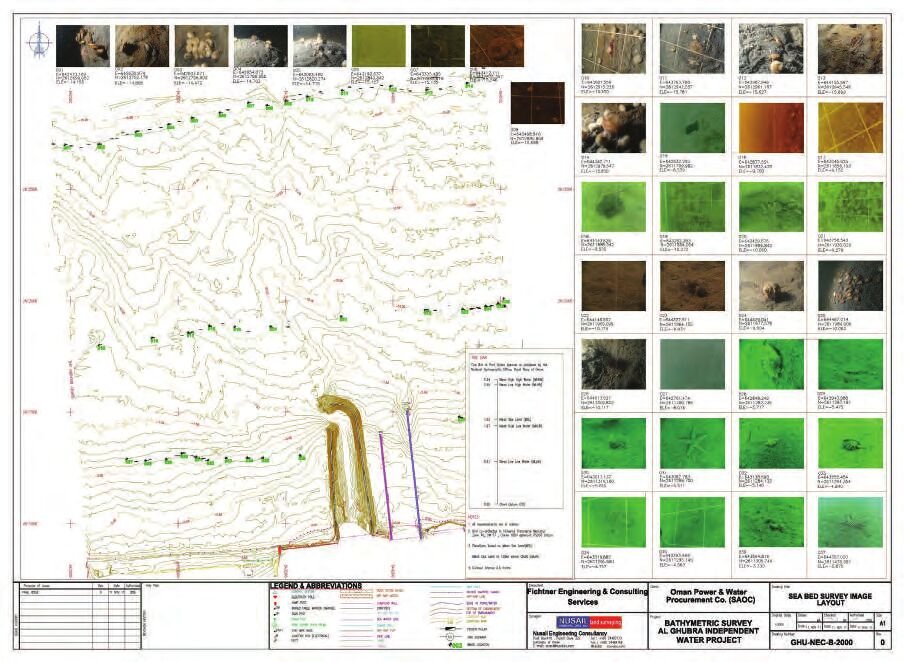The height and width of the screenshot is (662, 904).
Task: Click the left purple pipeline line on map
Action: point(386,486)
